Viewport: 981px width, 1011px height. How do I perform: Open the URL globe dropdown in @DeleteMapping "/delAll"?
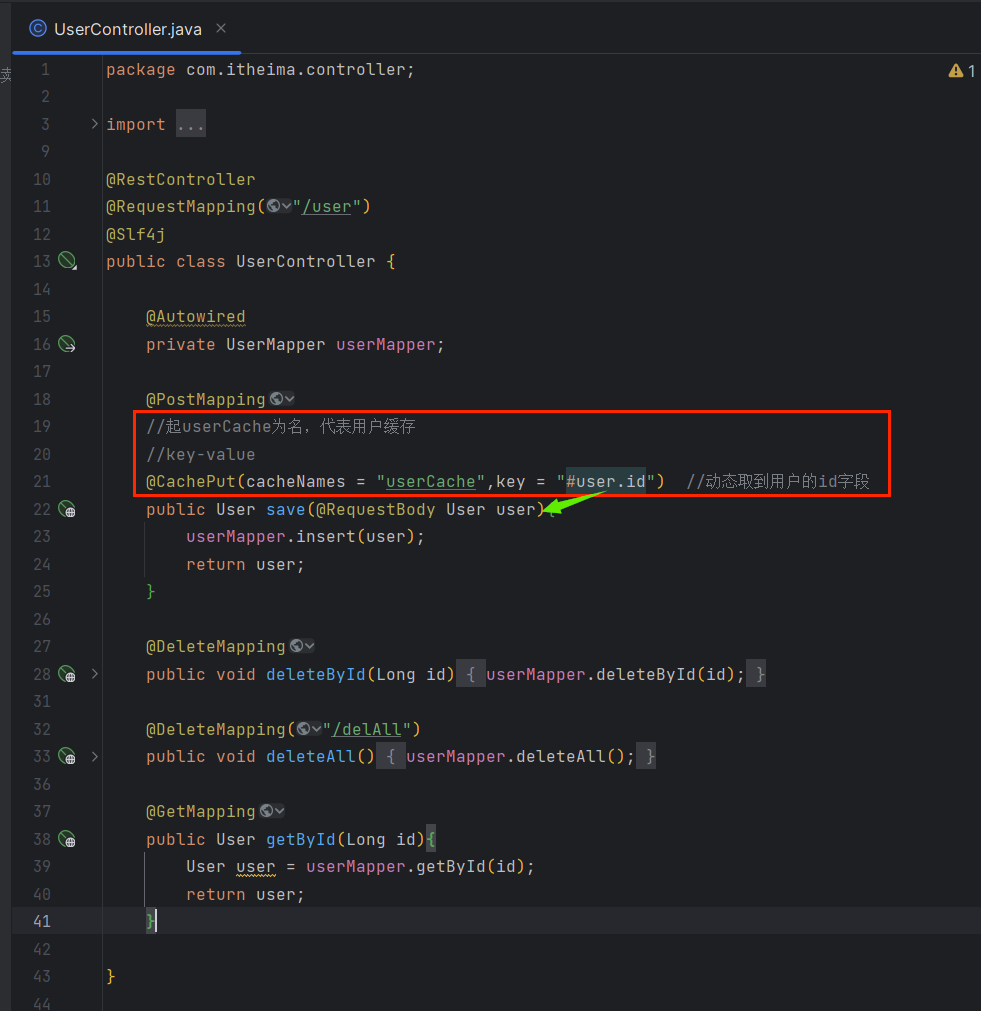pyautogui.click(x=309, y=729)
